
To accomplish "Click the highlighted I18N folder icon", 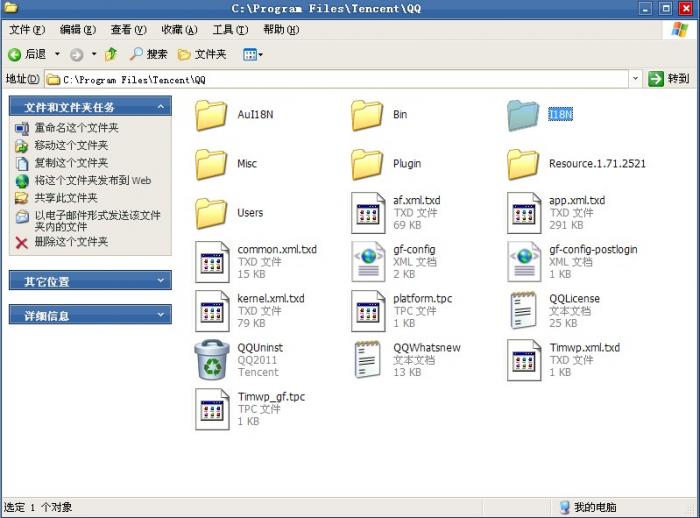I will point(523,115).
